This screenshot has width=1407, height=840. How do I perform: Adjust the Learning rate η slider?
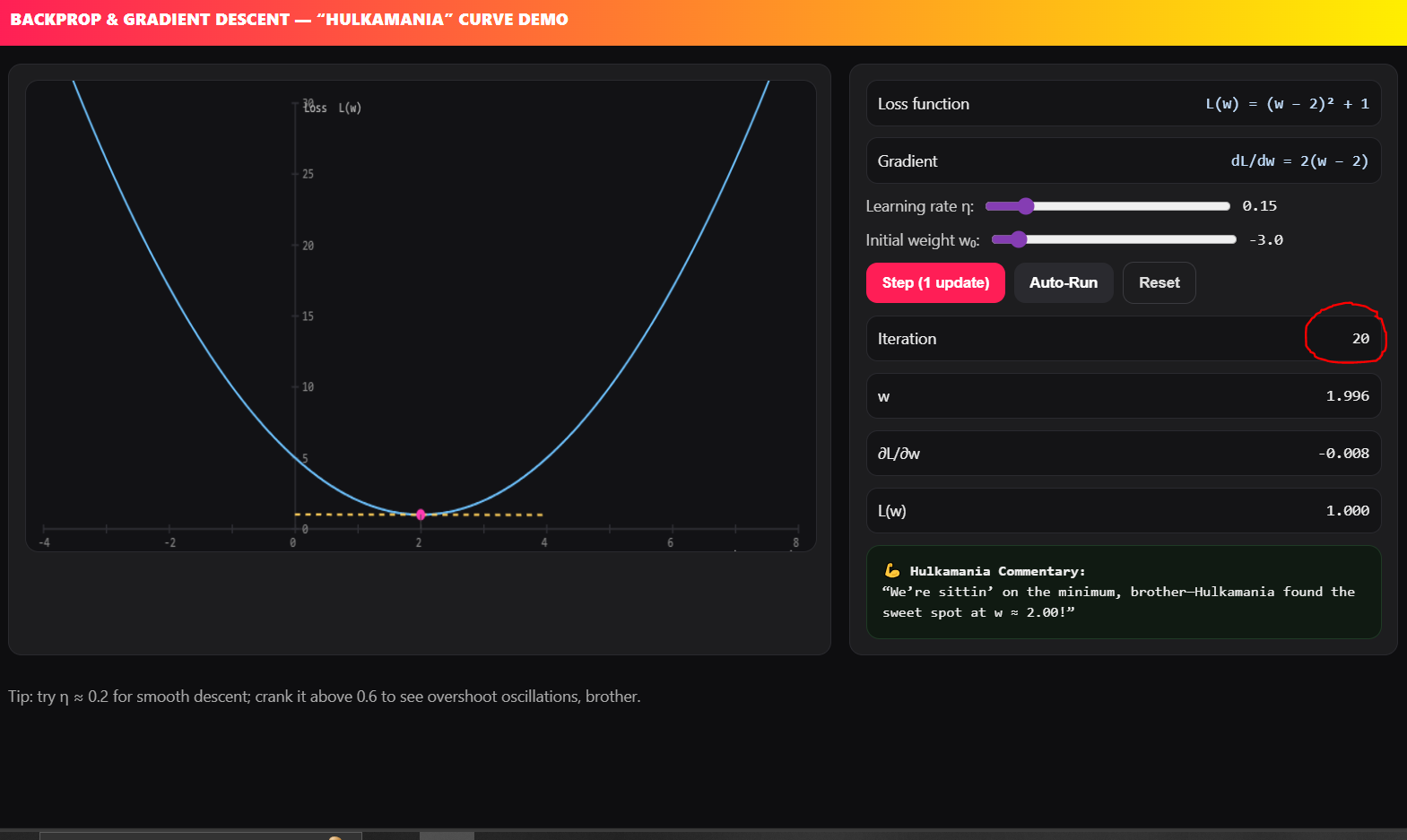point(1107,206)
